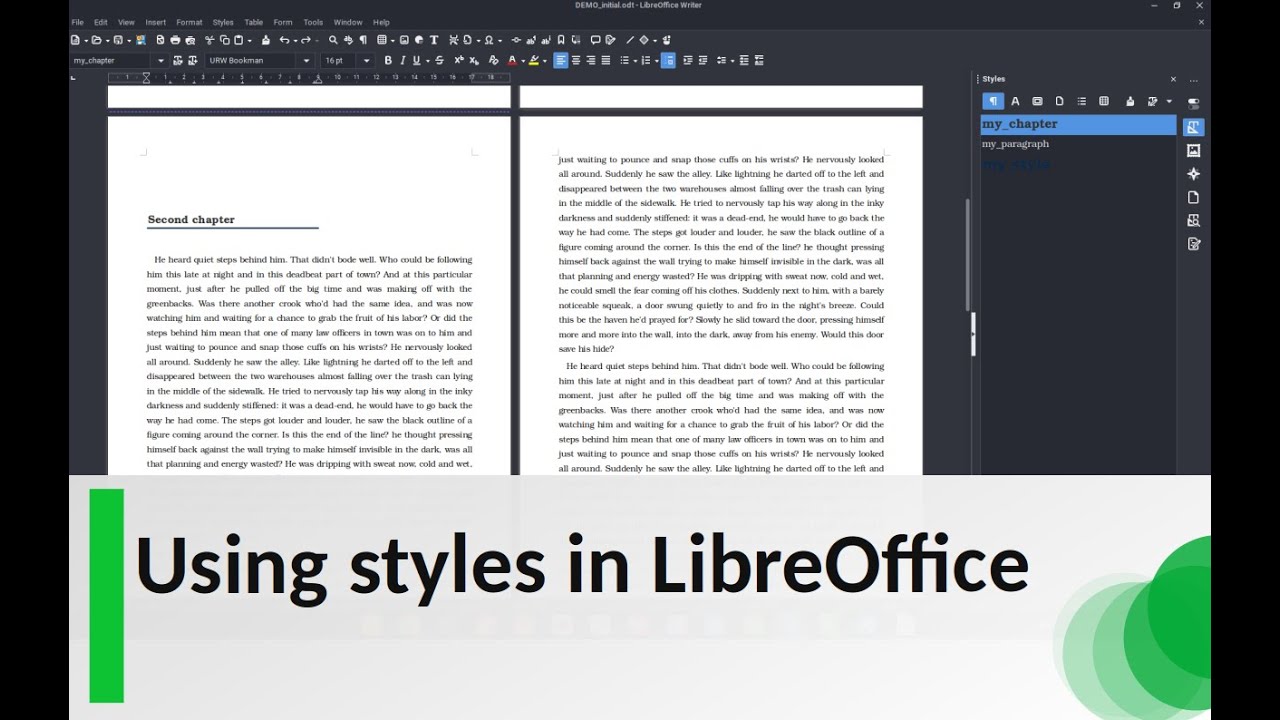The width and height of the screenshot is (1280, 720).
Task: Select Center Horizontally alignment
Action: click(x=575, y=60)
